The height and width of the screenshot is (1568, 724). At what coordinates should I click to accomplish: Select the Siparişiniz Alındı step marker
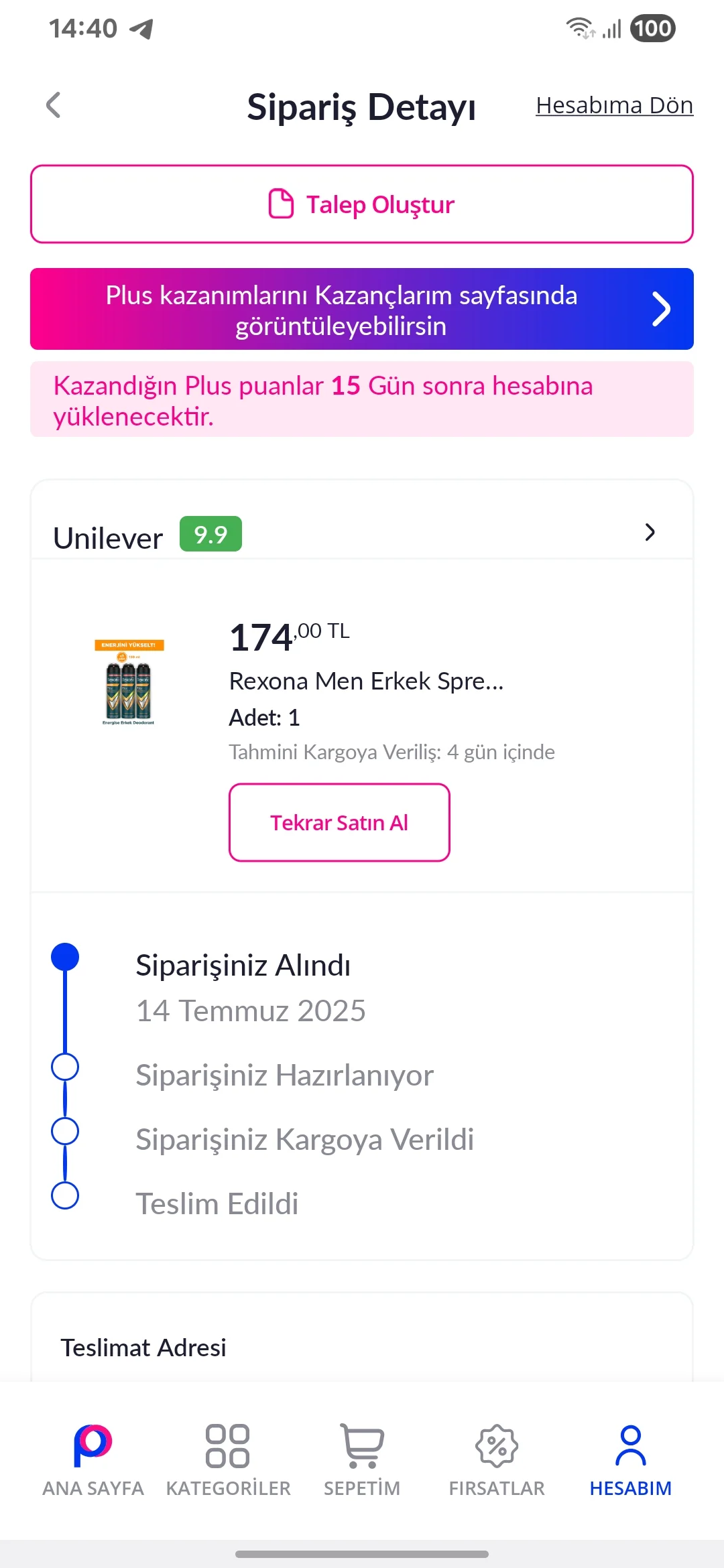(65, 957)
